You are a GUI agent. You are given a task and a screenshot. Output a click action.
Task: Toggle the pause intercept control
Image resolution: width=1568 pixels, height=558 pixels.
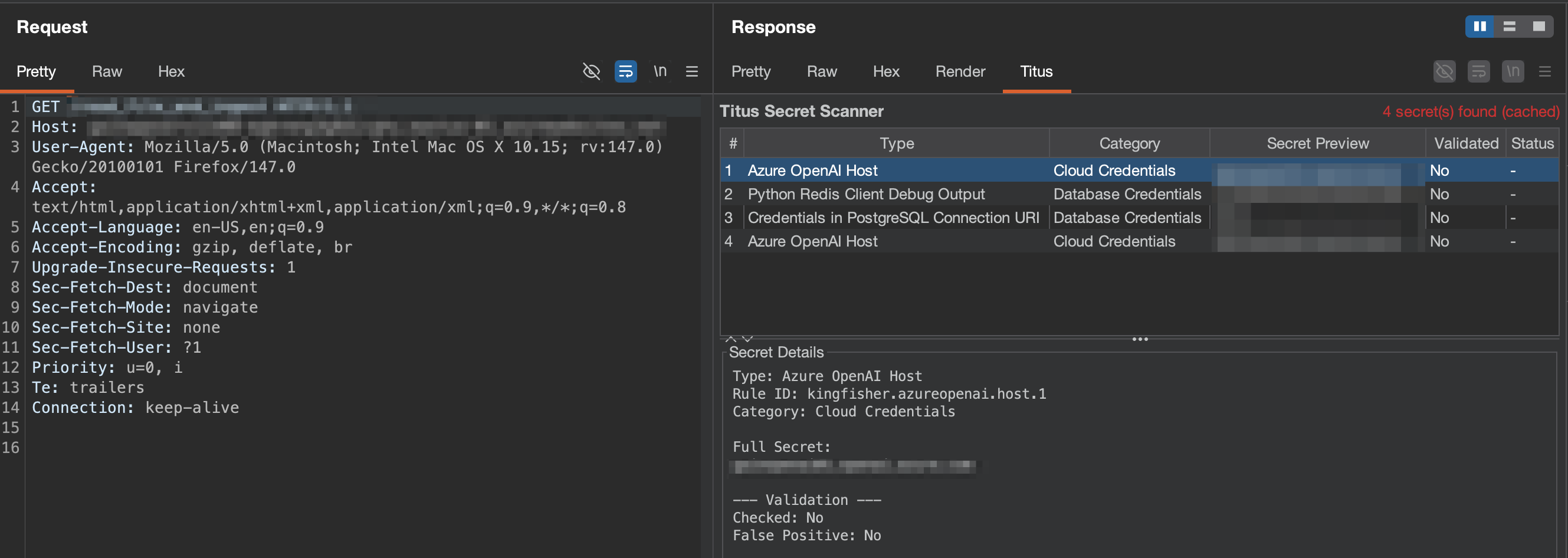(x=1480, y=26)
